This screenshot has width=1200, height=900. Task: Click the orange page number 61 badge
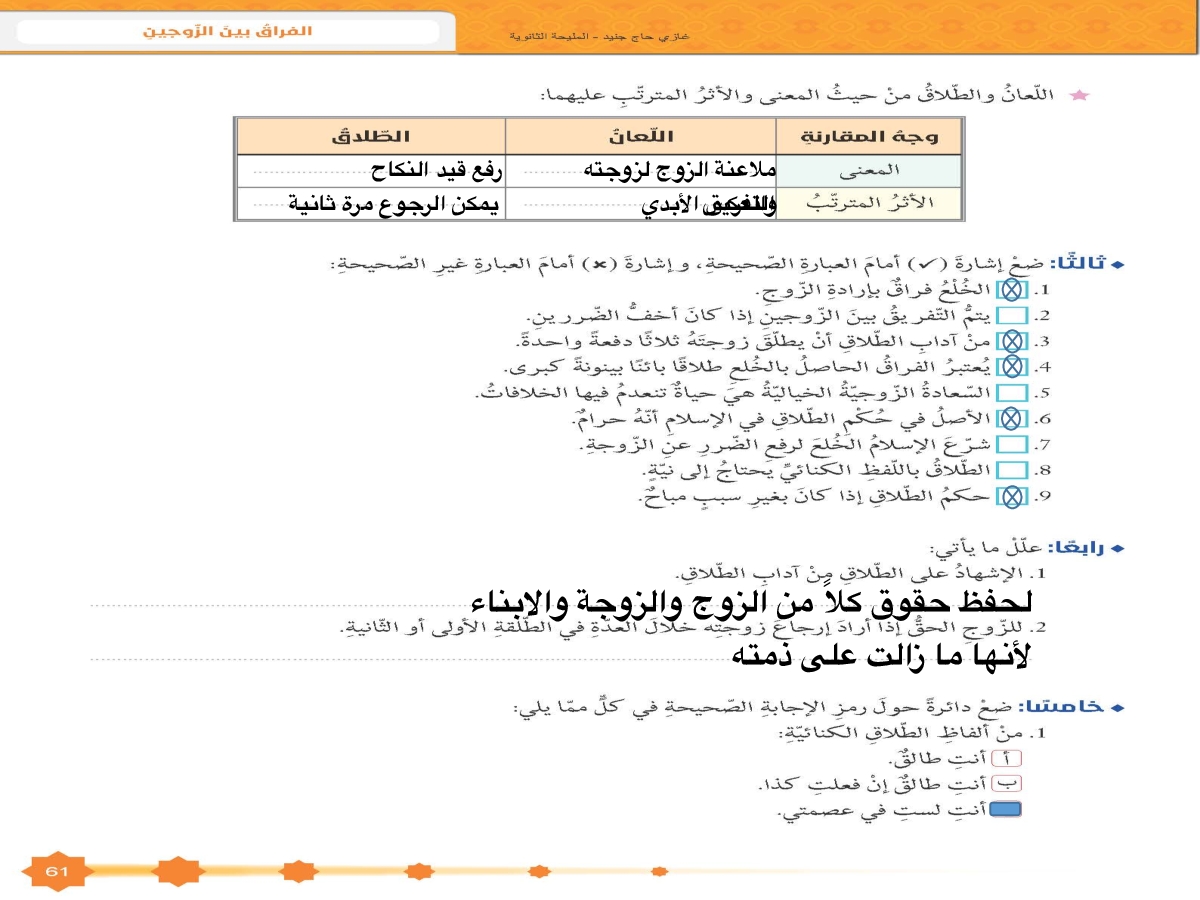(54, 871)
